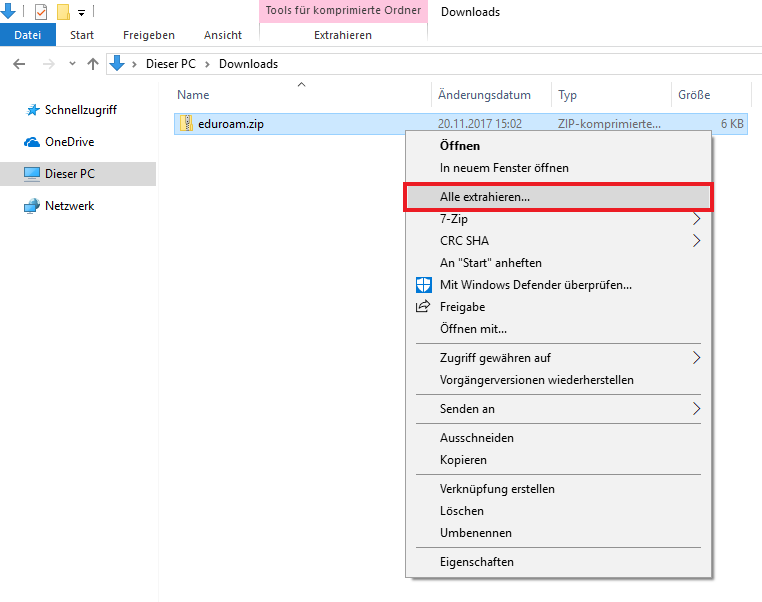Go back with the left arrow button
The image size is (762, 602).
19,64
